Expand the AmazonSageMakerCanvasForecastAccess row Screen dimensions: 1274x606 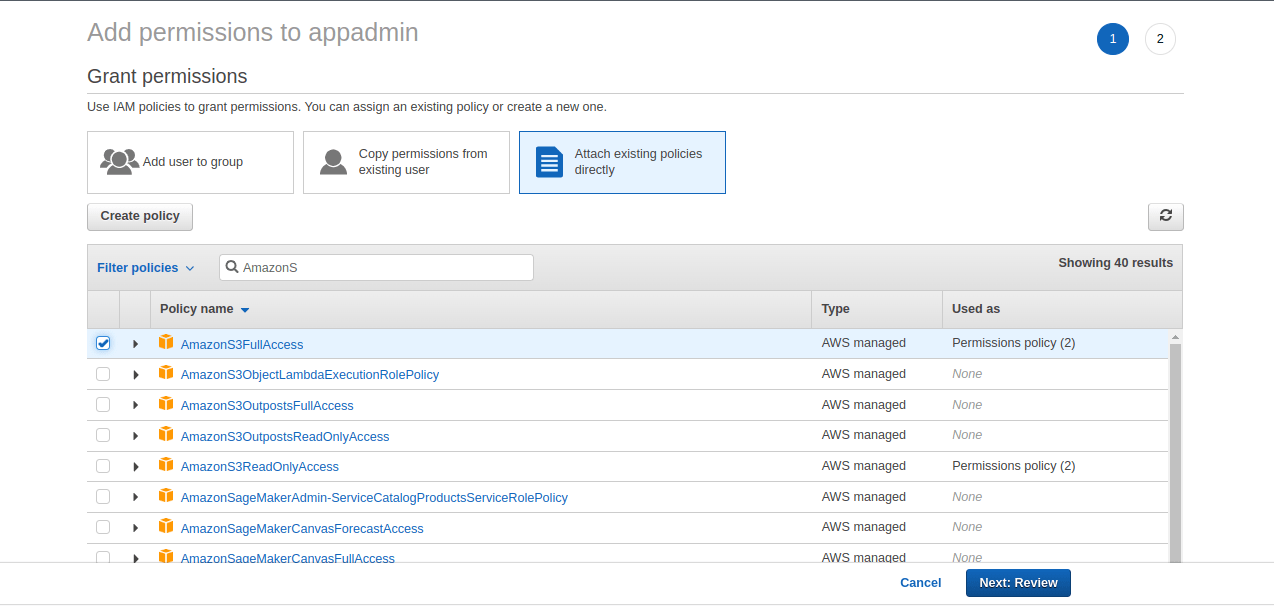point(135,528)
